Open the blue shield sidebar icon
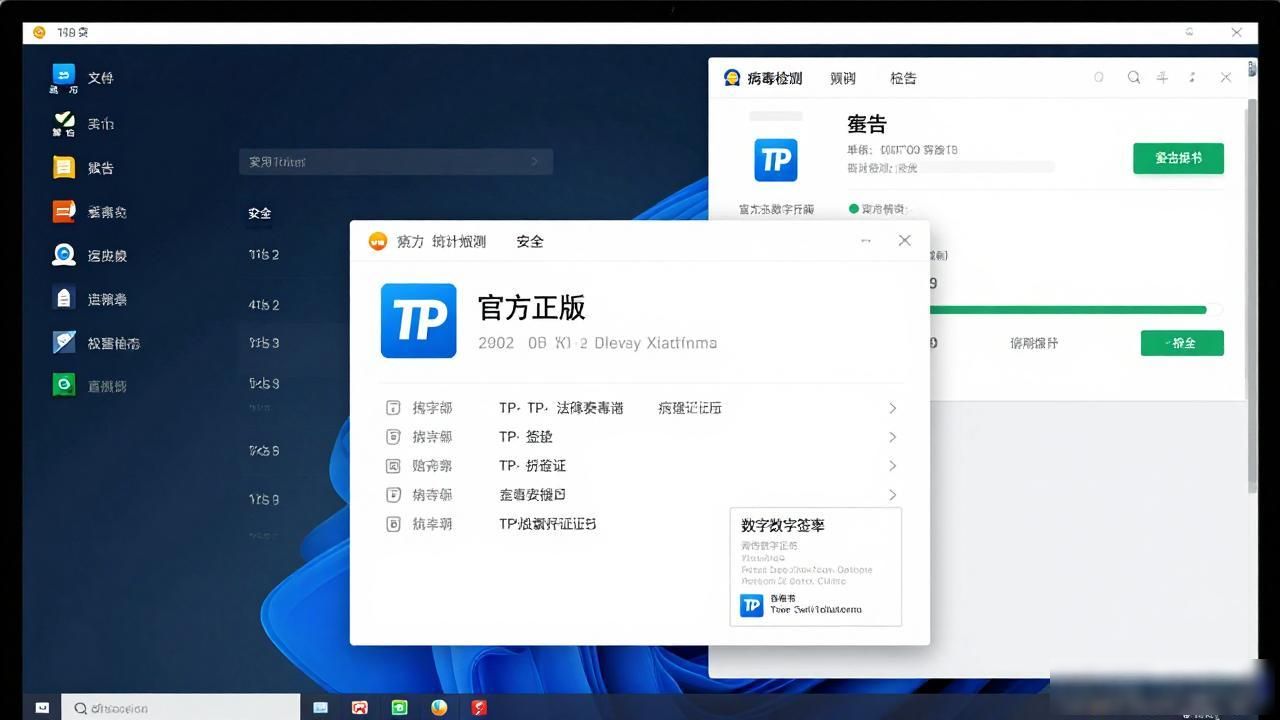The height and width of the screenshot is (720, 1280). pyautogui.click(x=64, y=342)
